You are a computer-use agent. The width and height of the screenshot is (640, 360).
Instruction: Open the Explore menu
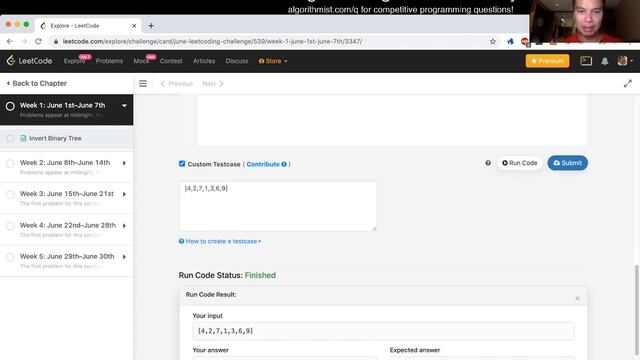(x=74, y=61)
